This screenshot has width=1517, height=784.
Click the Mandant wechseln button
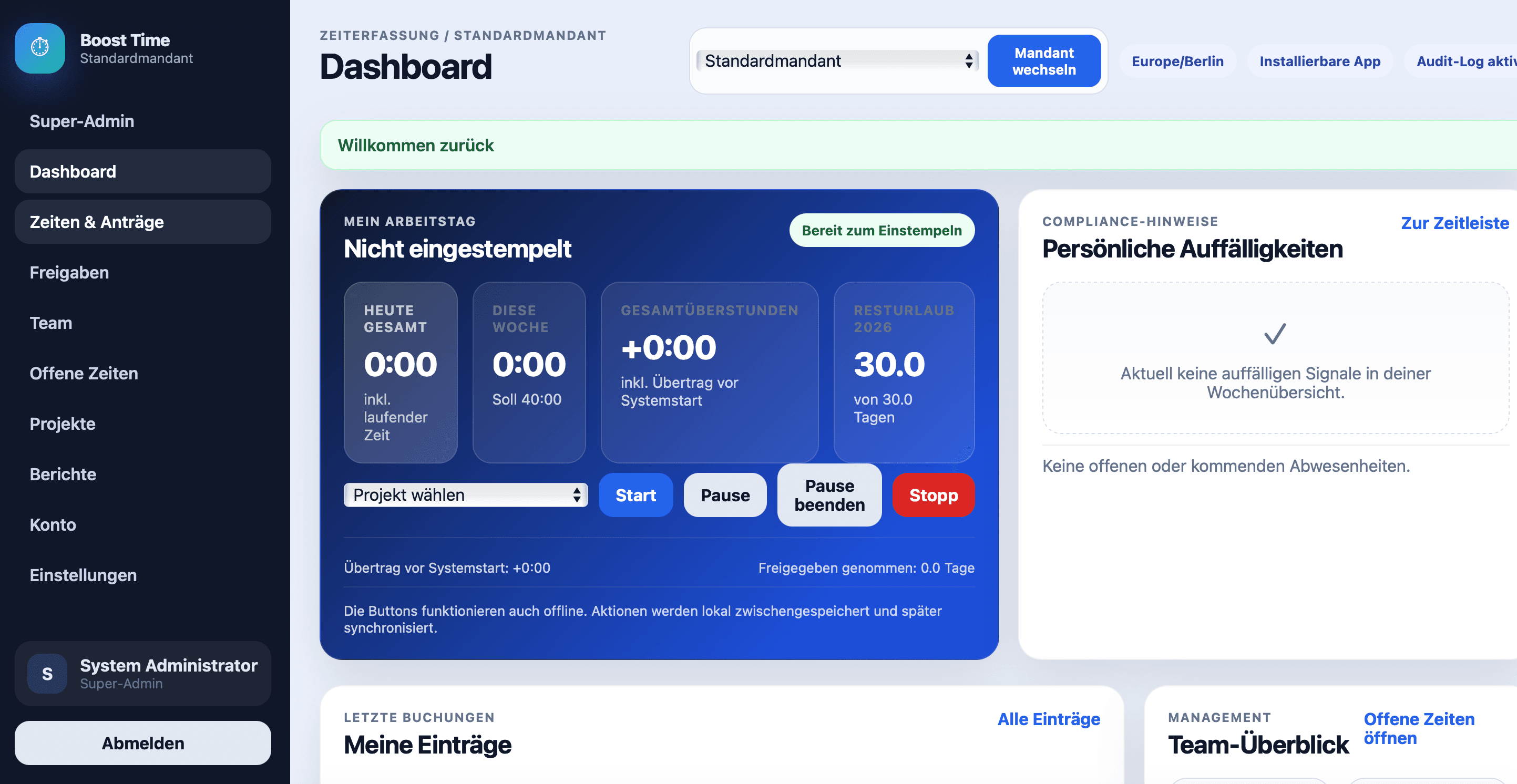point(1043,61)
